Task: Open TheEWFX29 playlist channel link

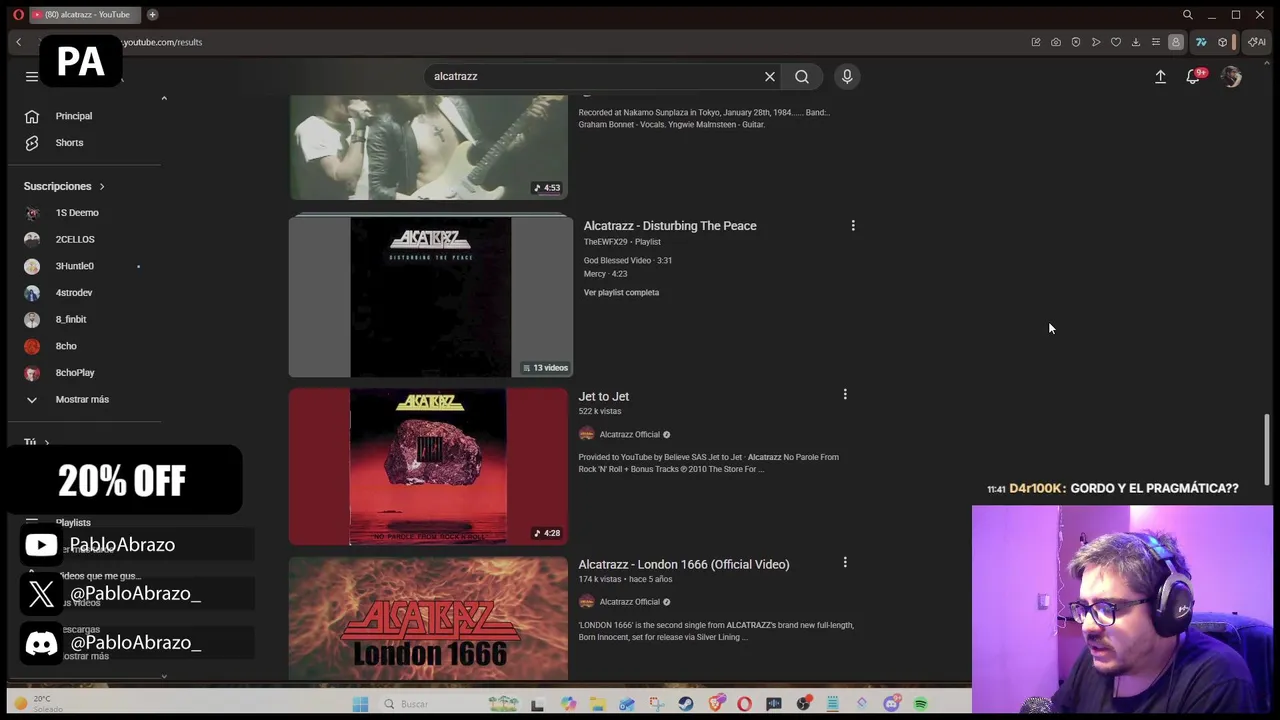Action: coord(605,242)
